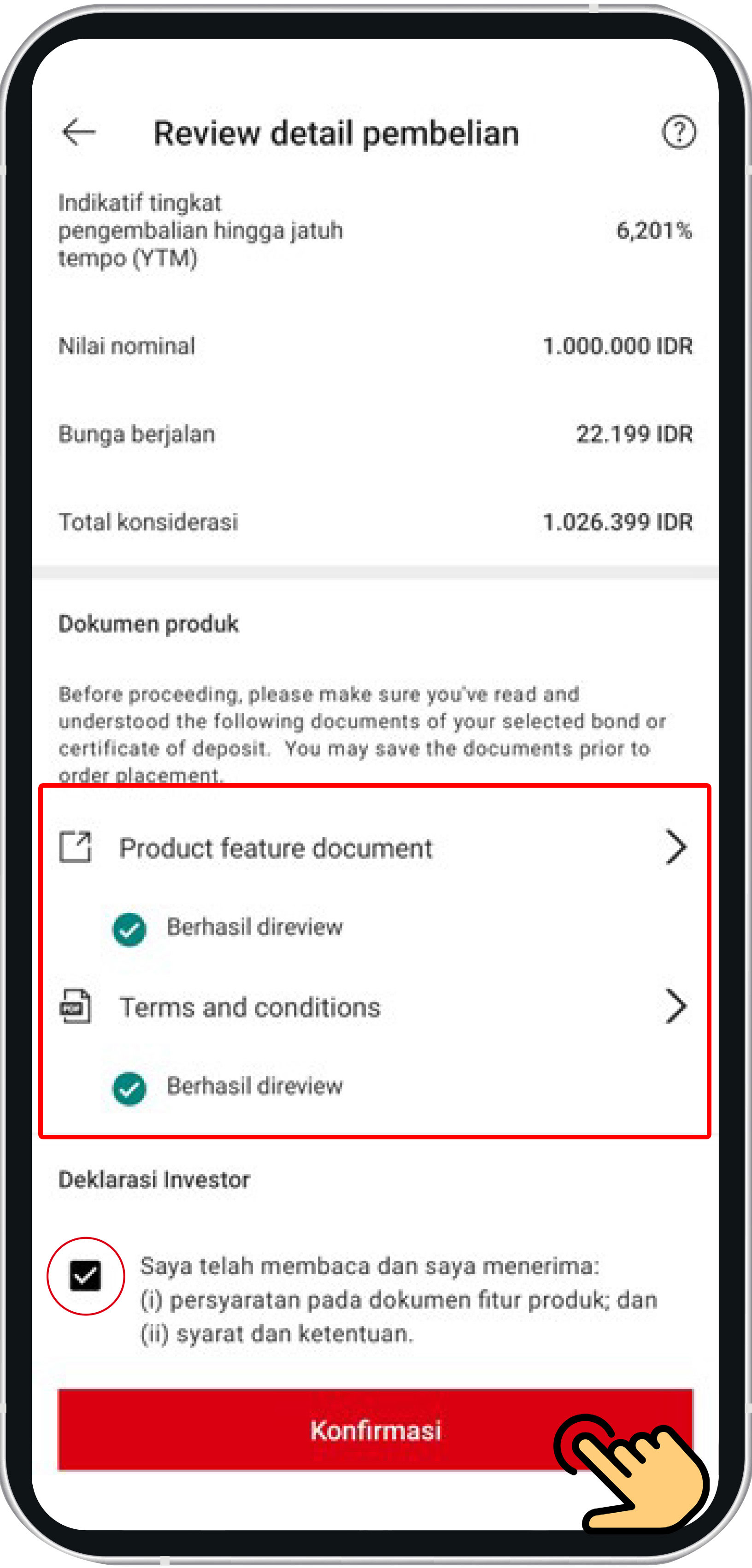
Task: Click green checkmark under Terms and conditions
Action: pos(129,1089)
